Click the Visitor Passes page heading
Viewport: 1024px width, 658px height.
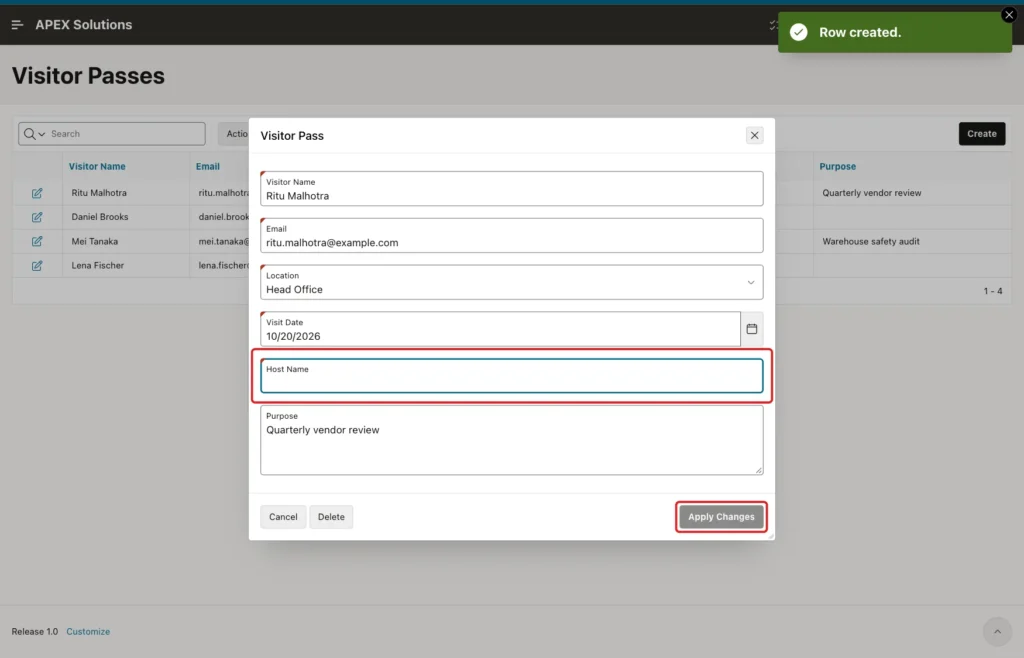88,76
